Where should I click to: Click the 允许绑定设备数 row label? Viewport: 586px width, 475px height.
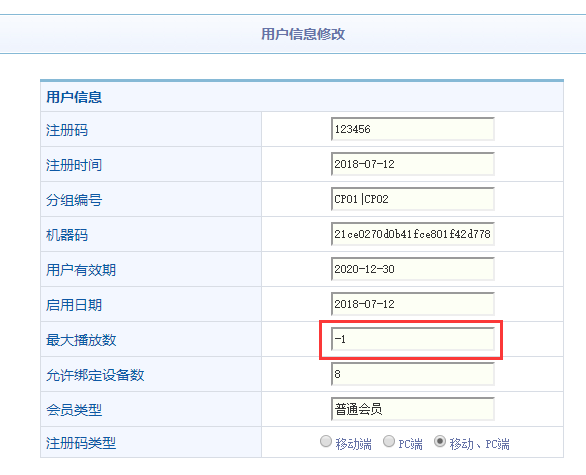click(x=95, y=375)
